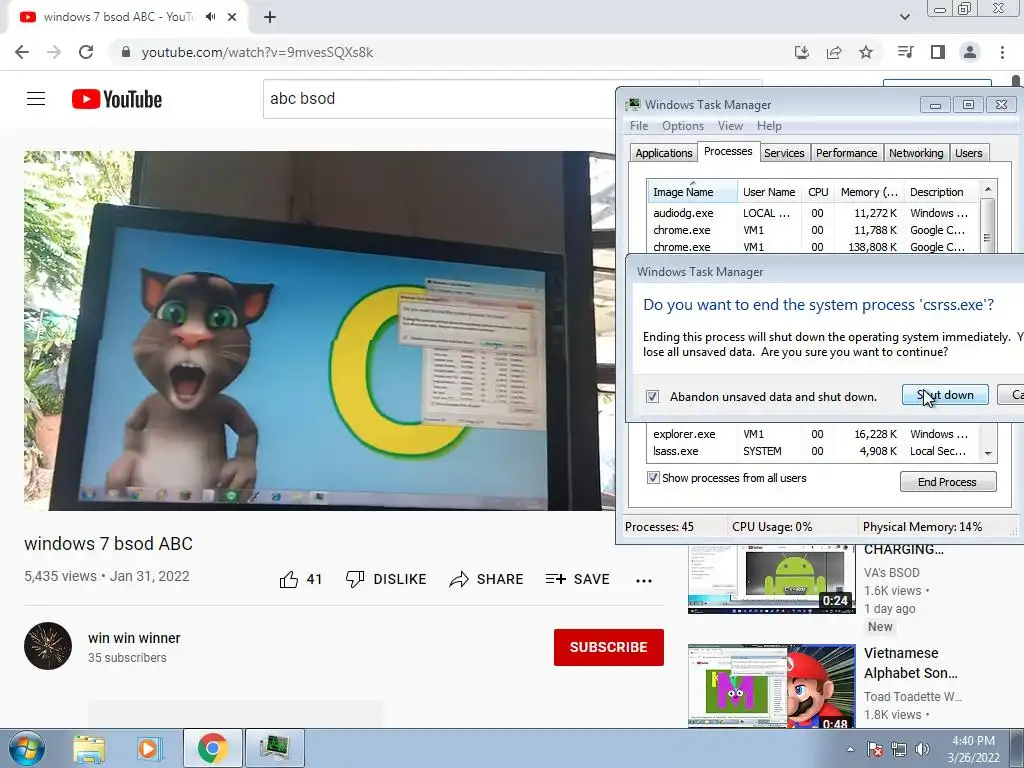Image resolution: width=1024 pixels, height=768 pixels.
Task: Open Chrome media controls icon
Action: tap(906, 52)
